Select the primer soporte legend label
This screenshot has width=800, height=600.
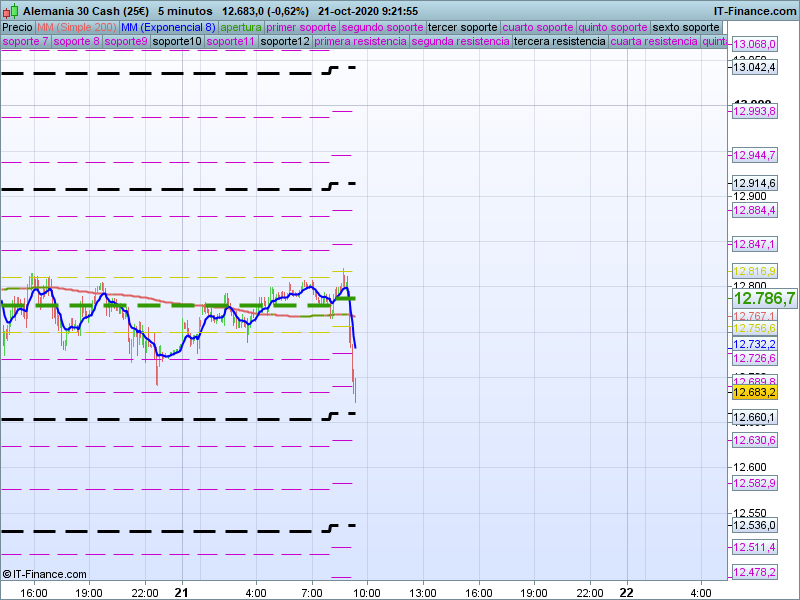pos(302,27)
